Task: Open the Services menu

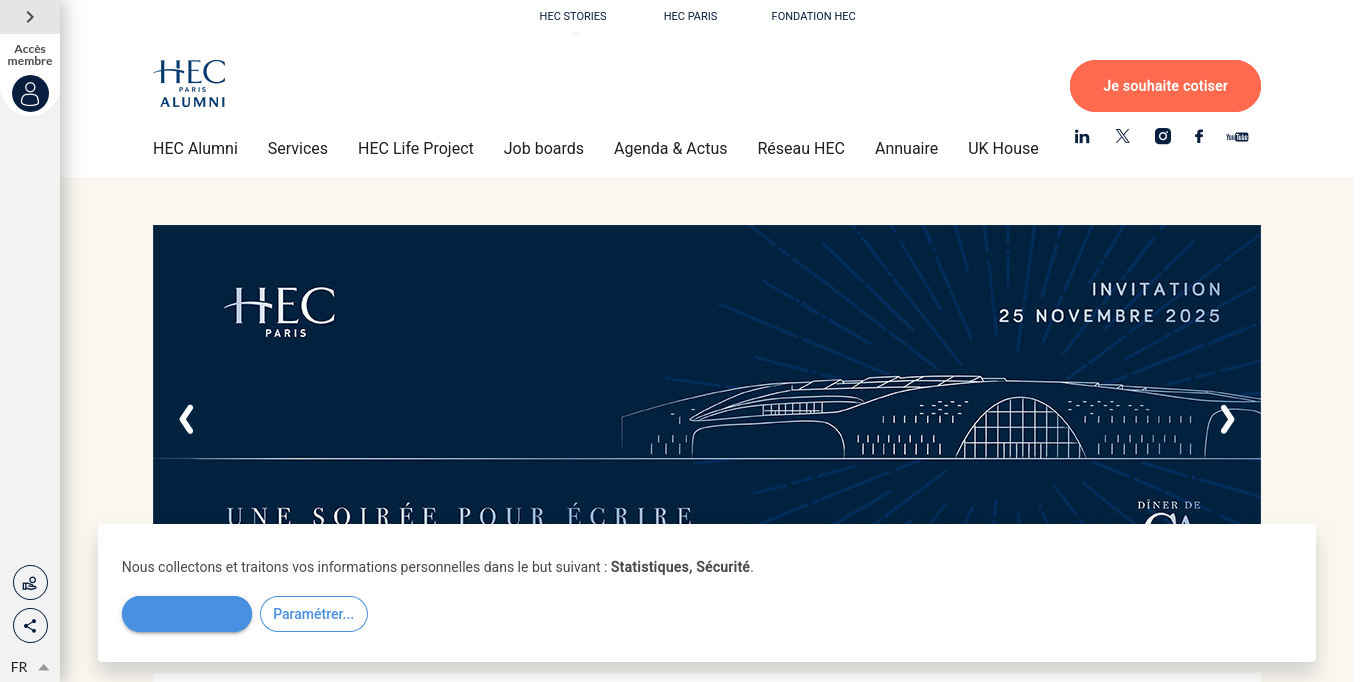Action: point(297,148)
